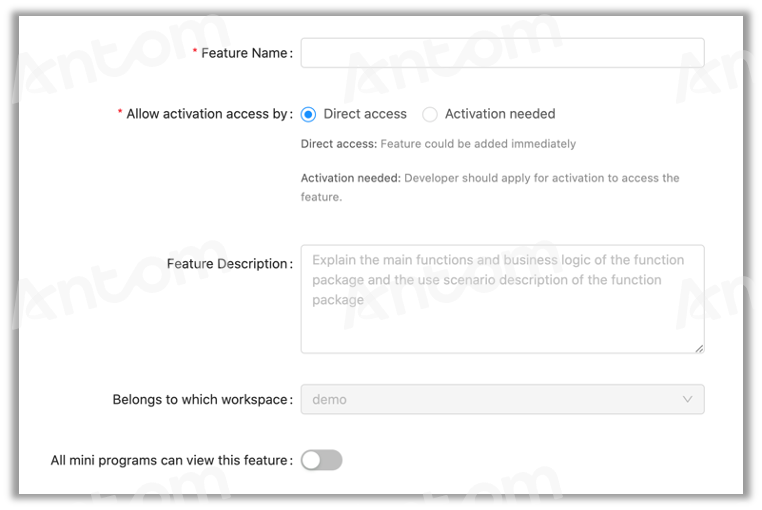Select the Direct access radio button
Image resolution: width=762 pixels, height=510 pixels.
click(308, 114)
